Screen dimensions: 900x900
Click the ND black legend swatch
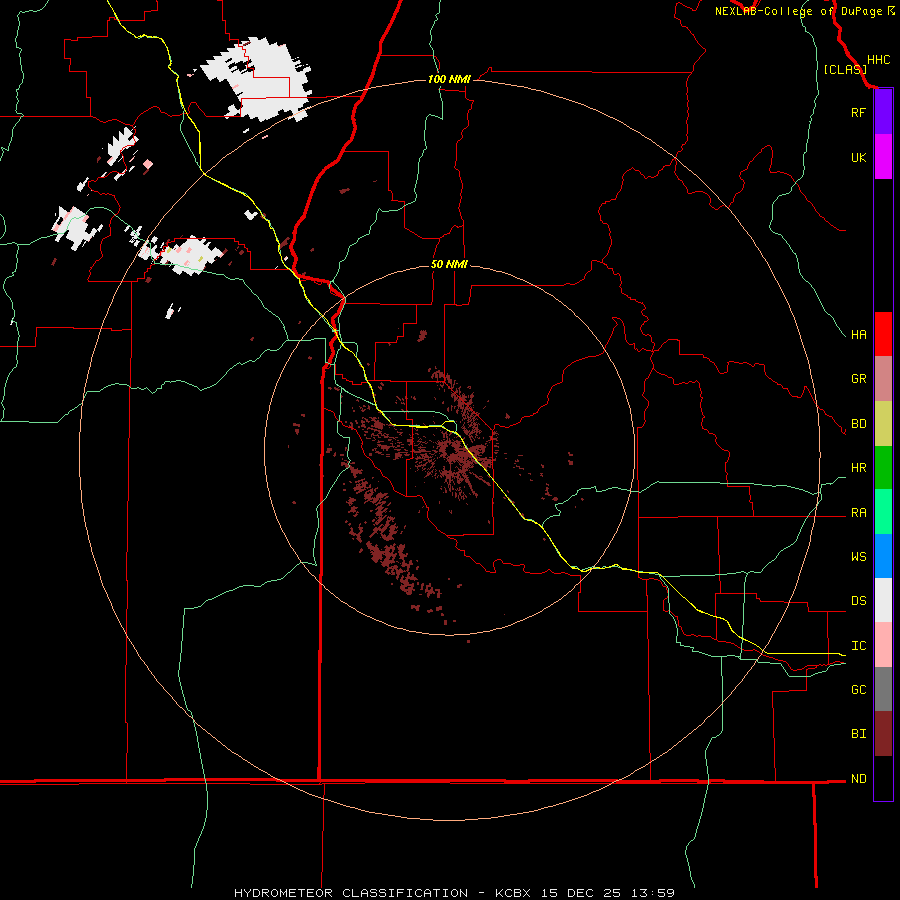click(x=883, y=778)
